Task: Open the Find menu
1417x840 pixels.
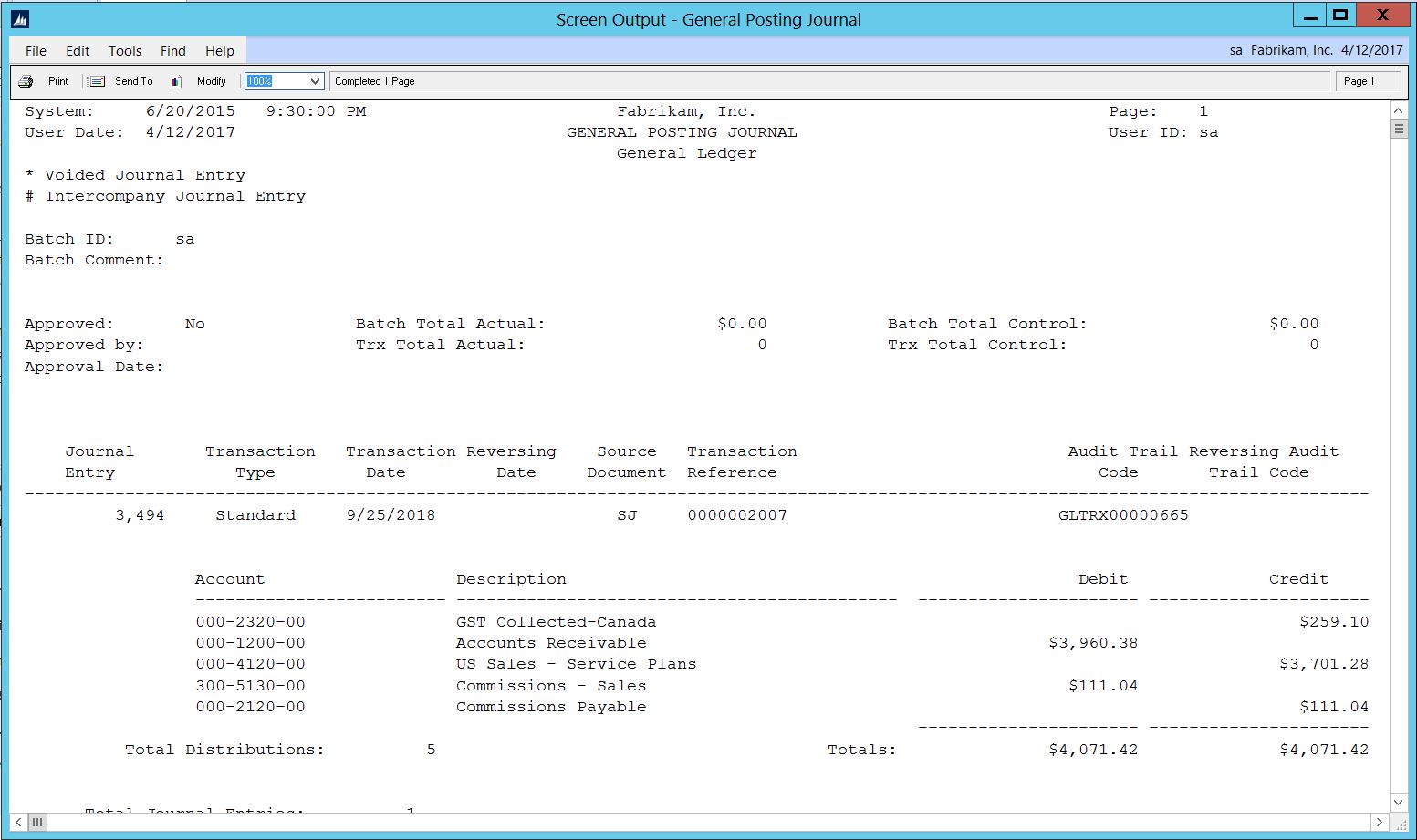Action: pos(172,50)
